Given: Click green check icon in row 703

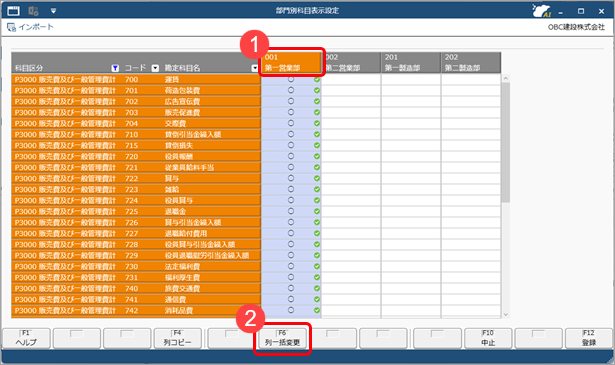Looking at the screenshot, I should 317,113.
